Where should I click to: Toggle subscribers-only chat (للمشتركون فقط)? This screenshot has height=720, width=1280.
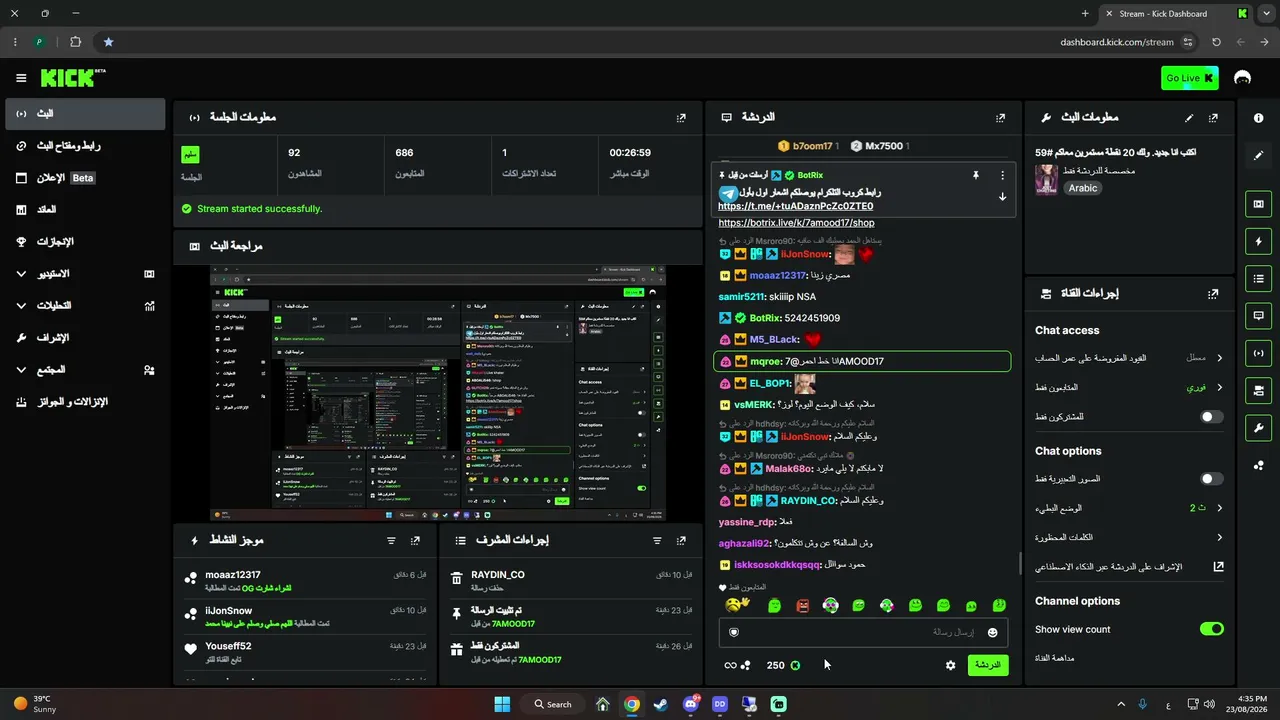1211,416
